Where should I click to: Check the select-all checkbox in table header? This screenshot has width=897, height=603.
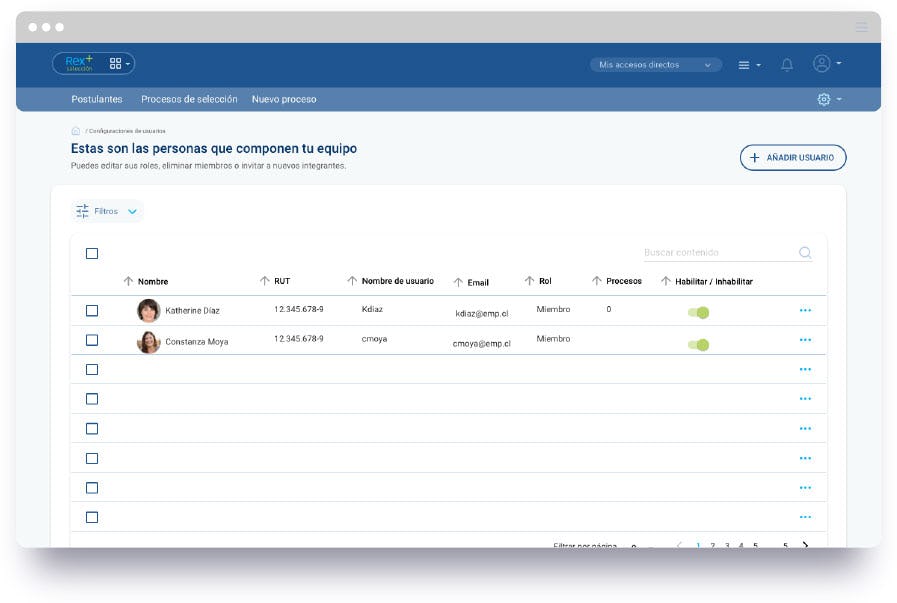point(92,253)
